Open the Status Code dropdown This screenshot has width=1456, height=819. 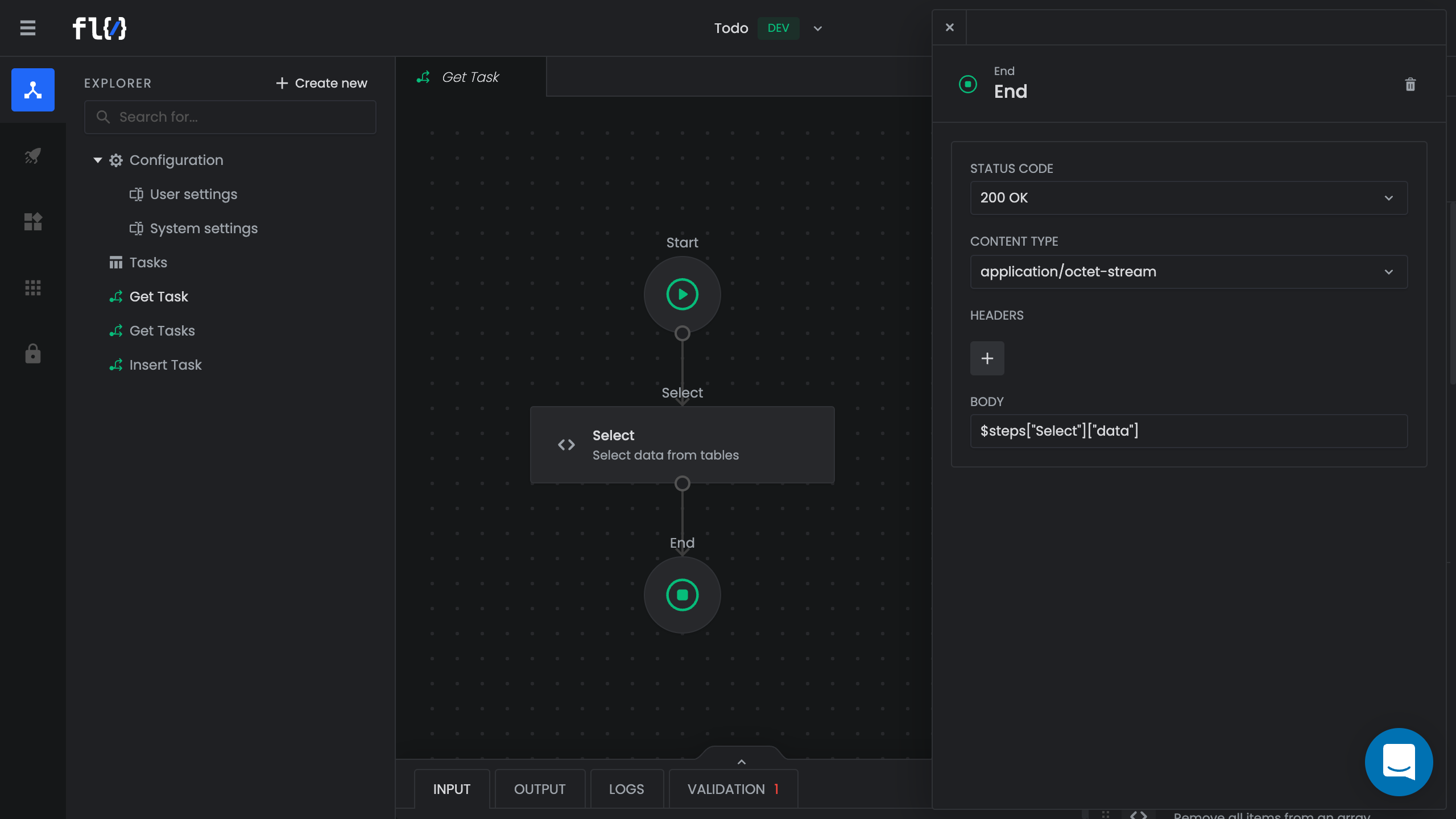tap(1189, 198)
